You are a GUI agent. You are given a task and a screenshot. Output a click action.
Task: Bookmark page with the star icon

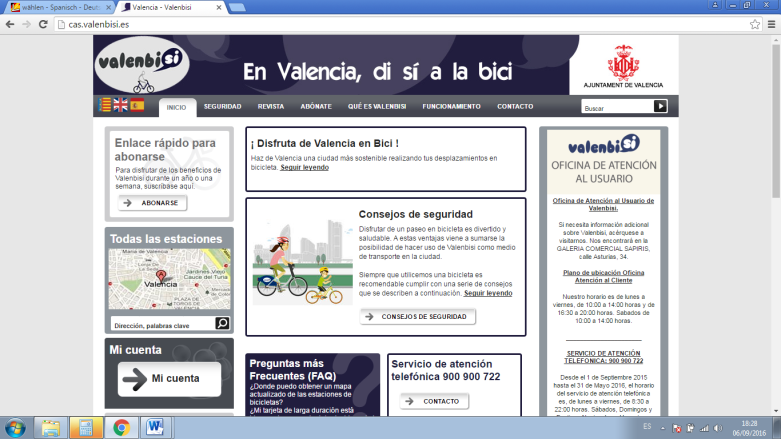755,24
